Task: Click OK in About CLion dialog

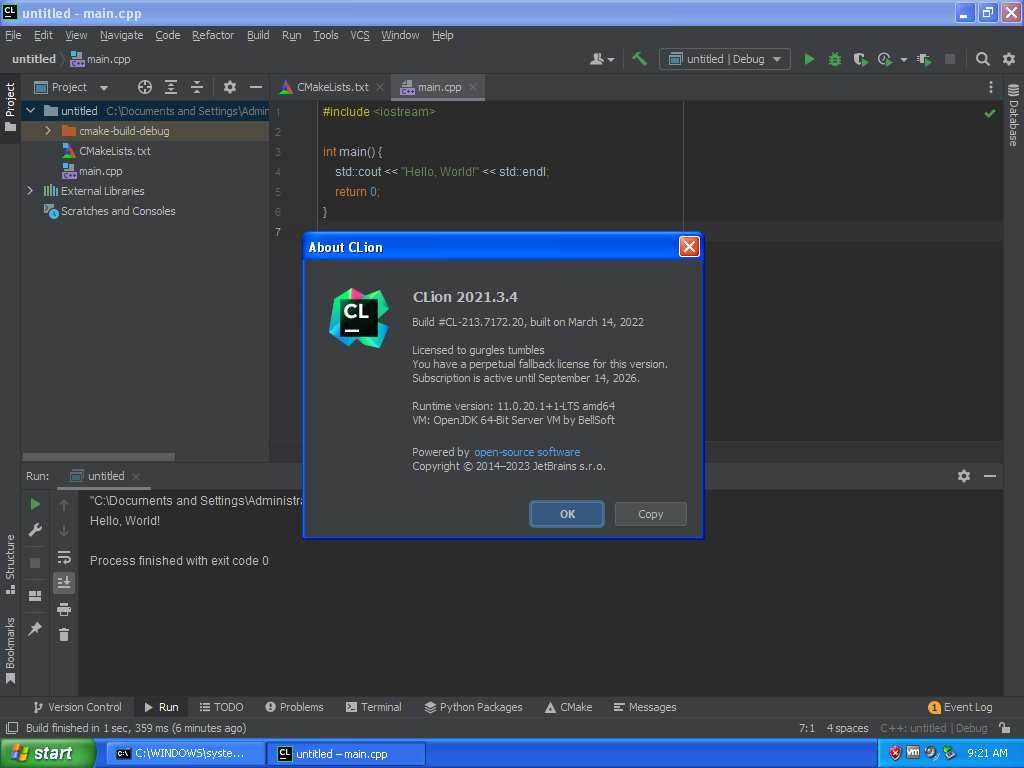Action: pyautogui.click(x=567, y=514)
